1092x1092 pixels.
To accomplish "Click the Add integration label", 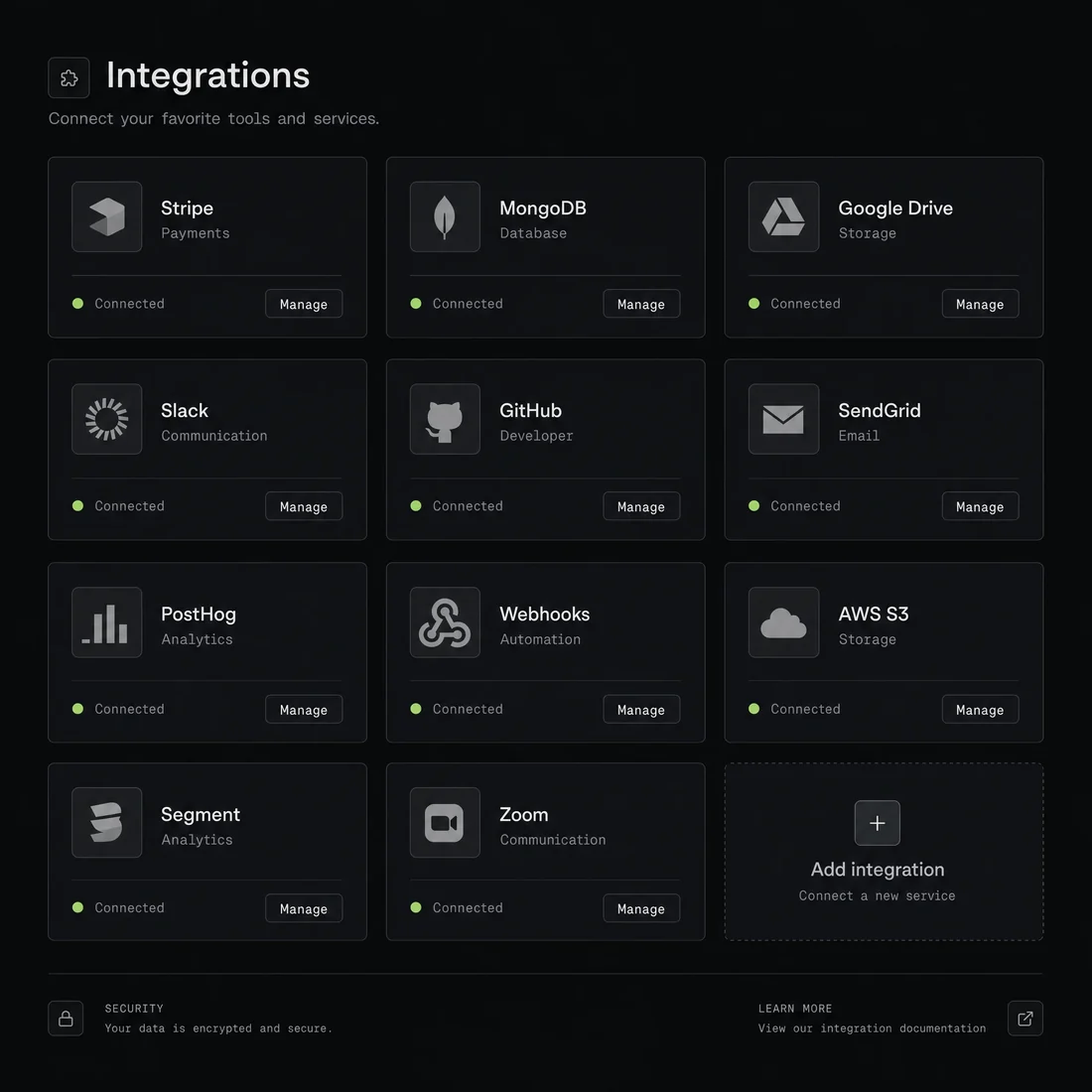I will click(x=878, y=870).
